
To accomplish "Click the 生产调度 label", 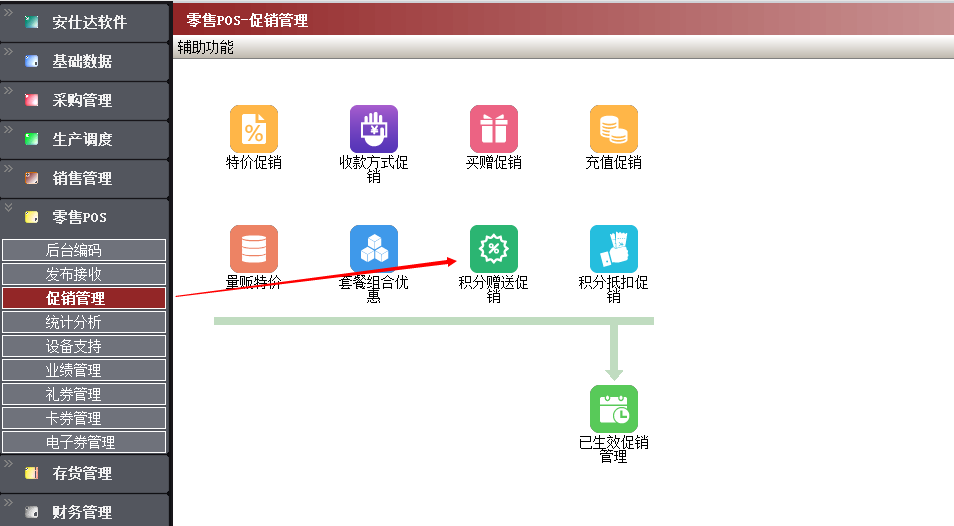I will coord(82,139).
